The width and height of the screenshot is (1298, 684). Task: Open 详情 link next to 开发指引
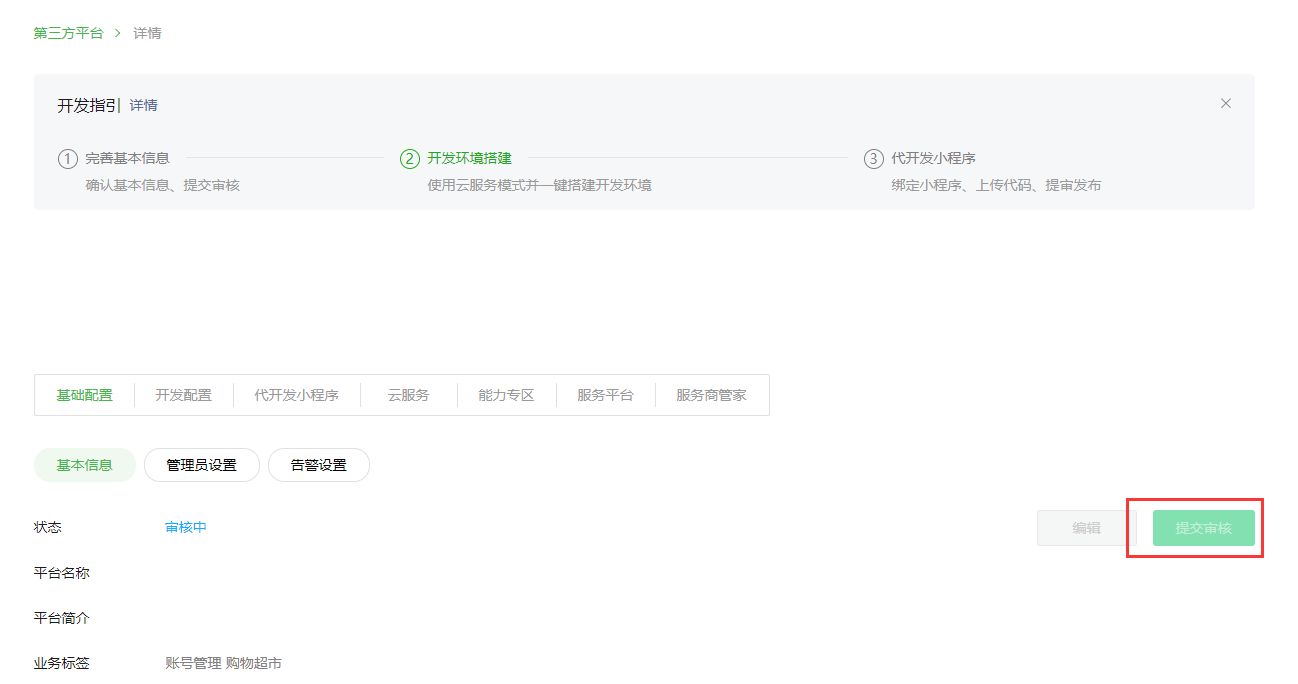click(x=143, y=105)
